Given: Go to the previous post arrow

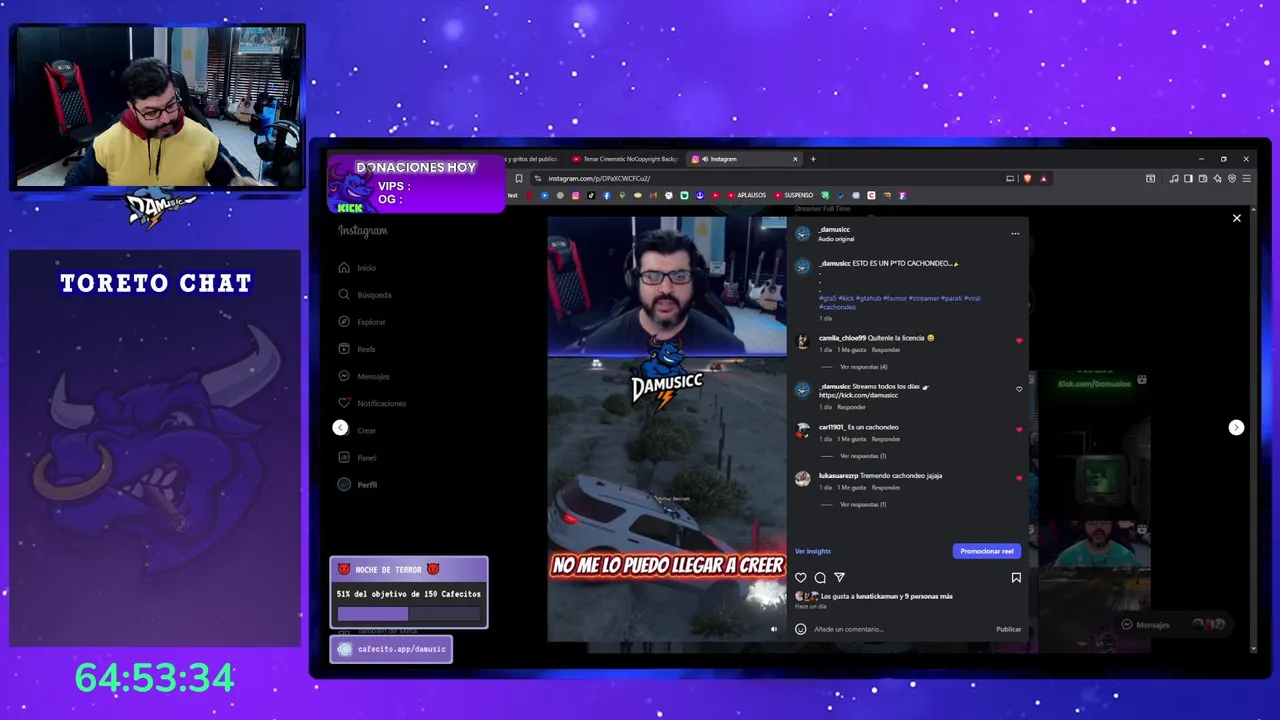Looking at the screenshot, I should (340, 427).
